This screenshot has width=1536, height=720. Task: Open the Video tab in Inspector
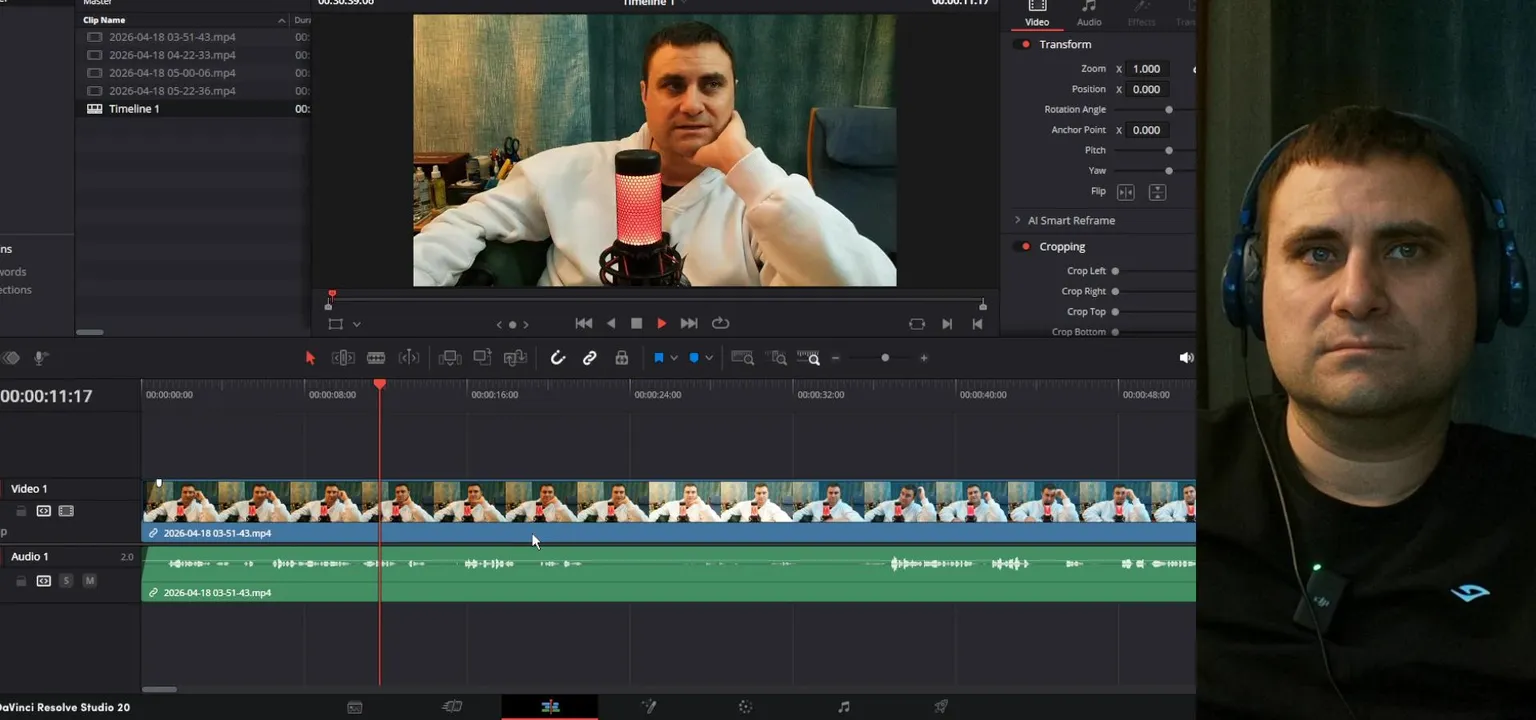click(x=1037, y=14)
